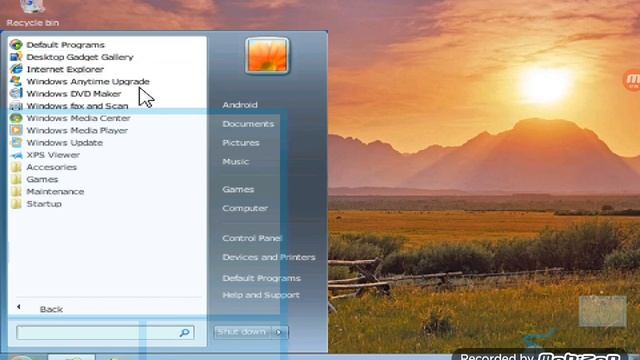This screenshot has height=360, width=640.
Task: Expand the Maintenance folder
Action: 55,191
